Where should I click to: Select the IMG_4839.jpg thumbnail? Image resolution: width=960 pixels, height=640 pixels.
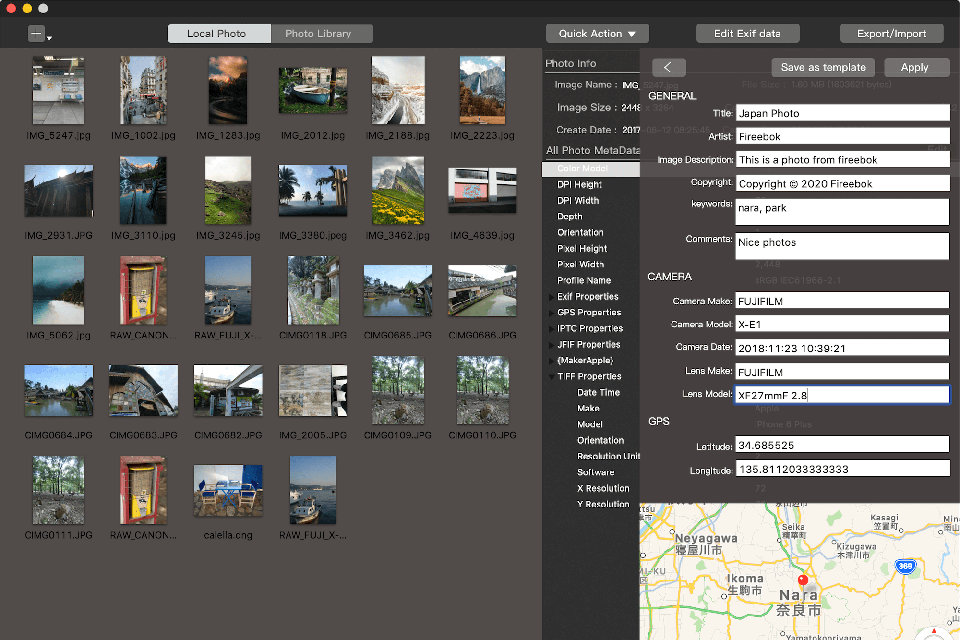point(482,190)
